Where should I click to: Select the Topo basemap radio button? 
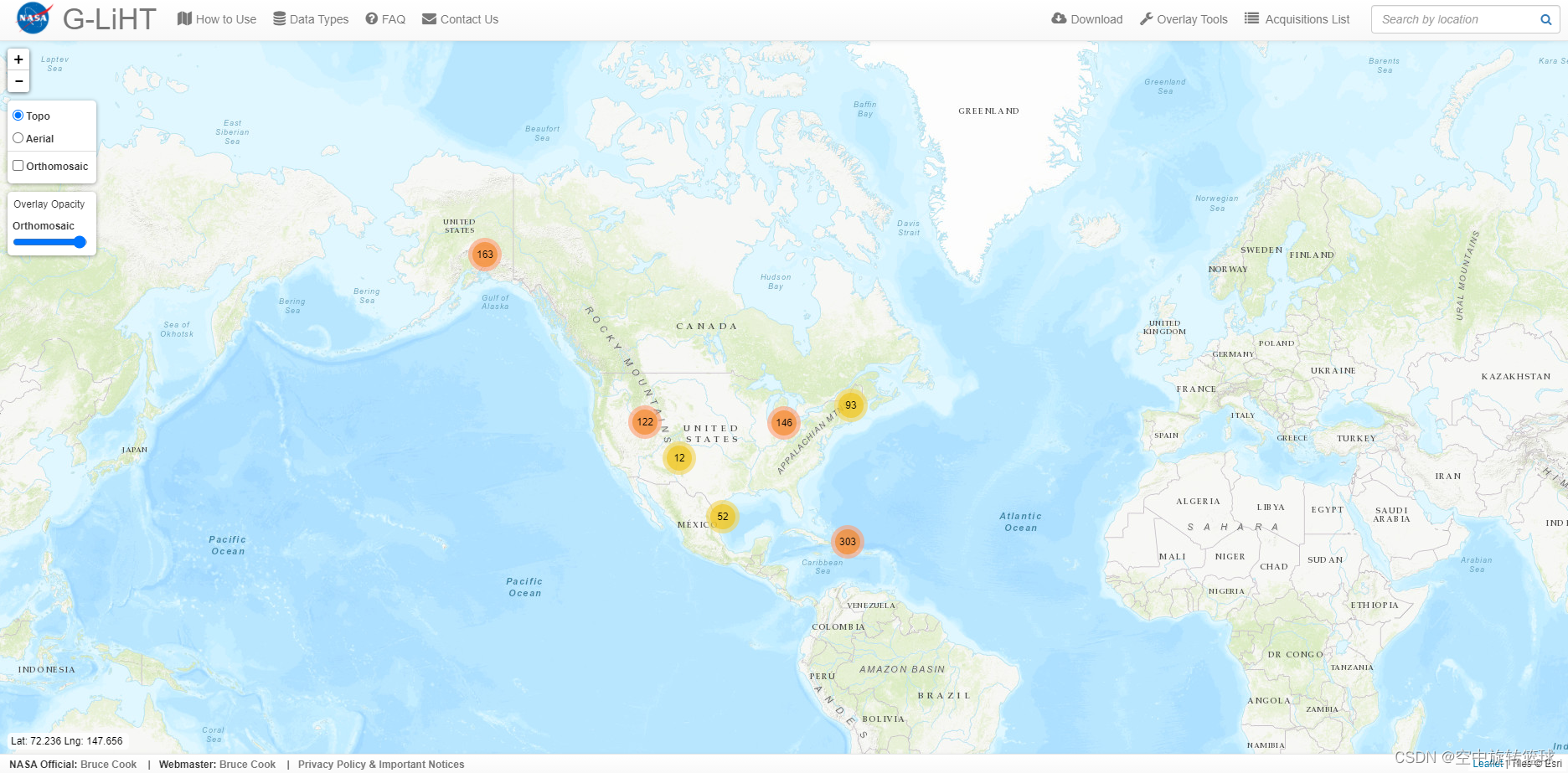(18, 116)
